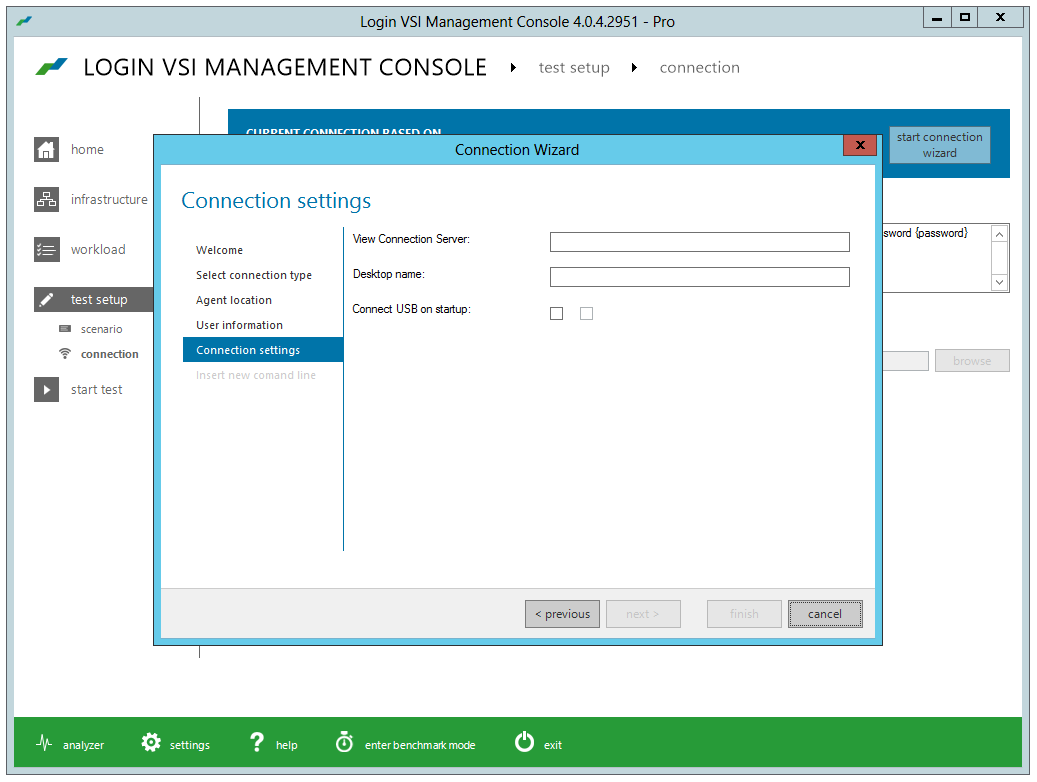Viewport: 1037px width, 782px height.
Task: Click the test setup pencil icon
Action: click(x=46, y=300)
